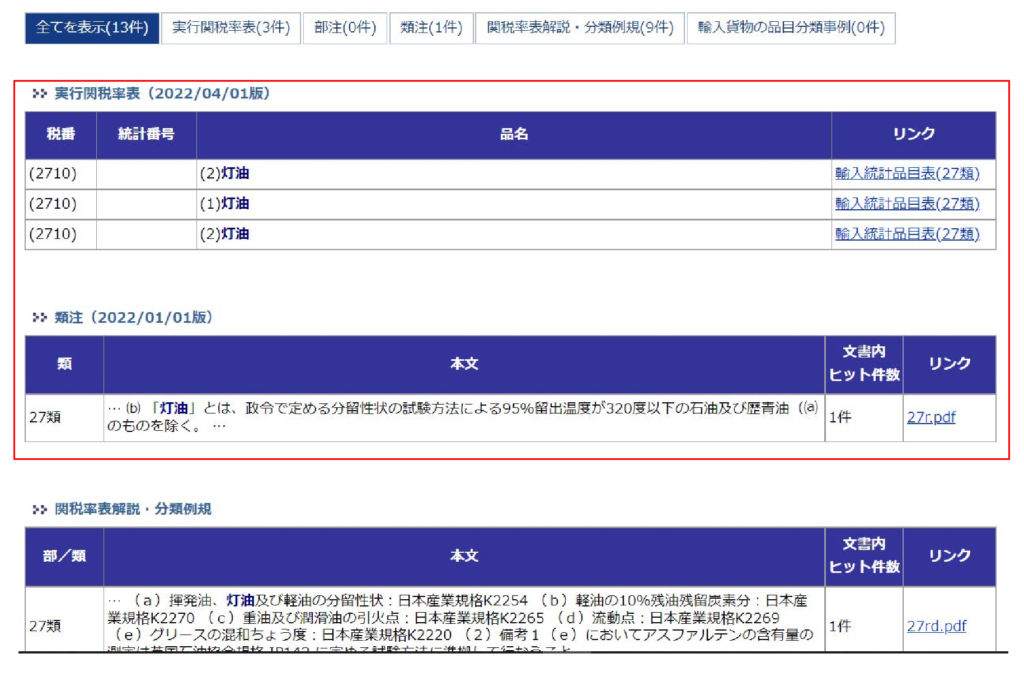Click the arrow icon beside 関税率表解説・分類例規 heading
This screenshot has height=677, width=1024.
click(x=40, y=510)
